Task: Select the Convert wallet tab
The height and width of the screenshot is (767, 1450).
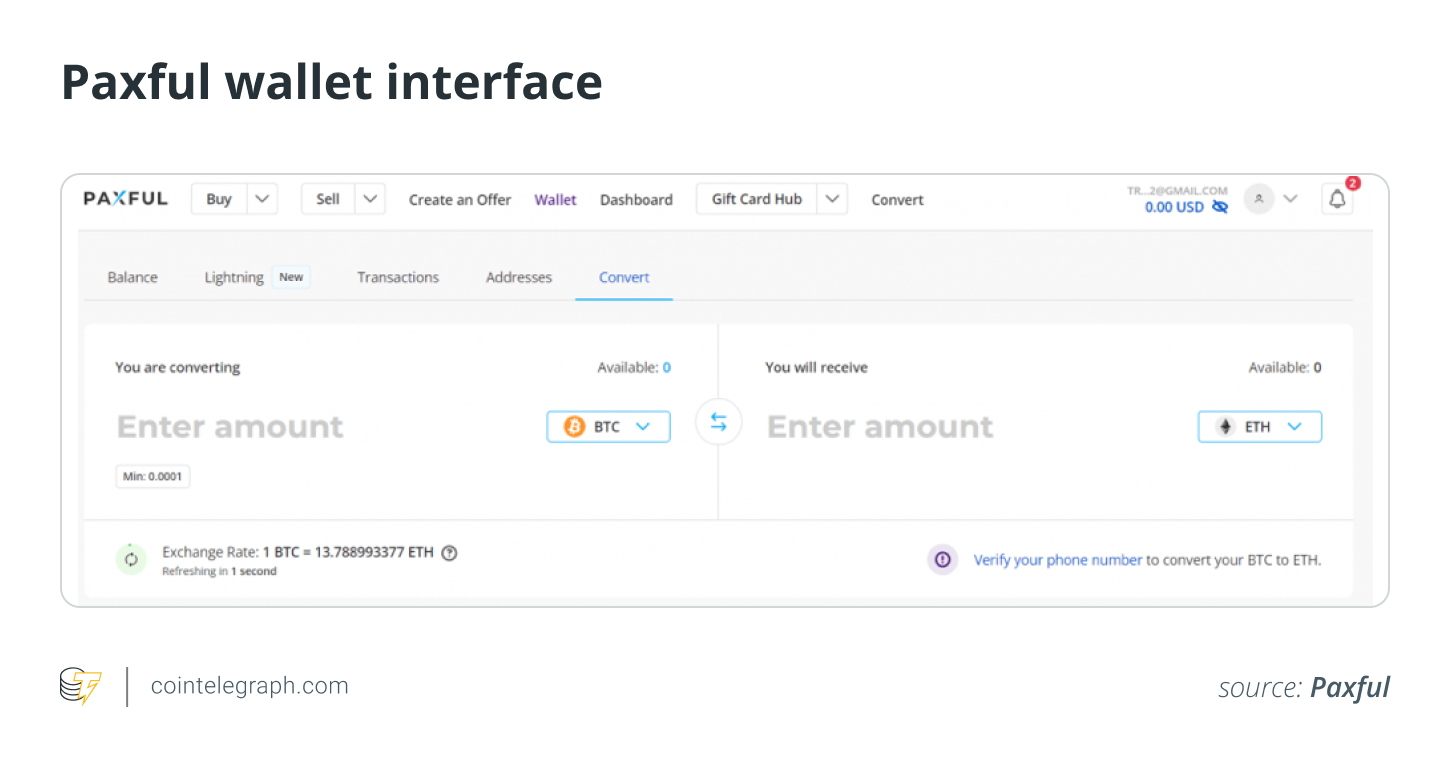Action: point(624,278)
